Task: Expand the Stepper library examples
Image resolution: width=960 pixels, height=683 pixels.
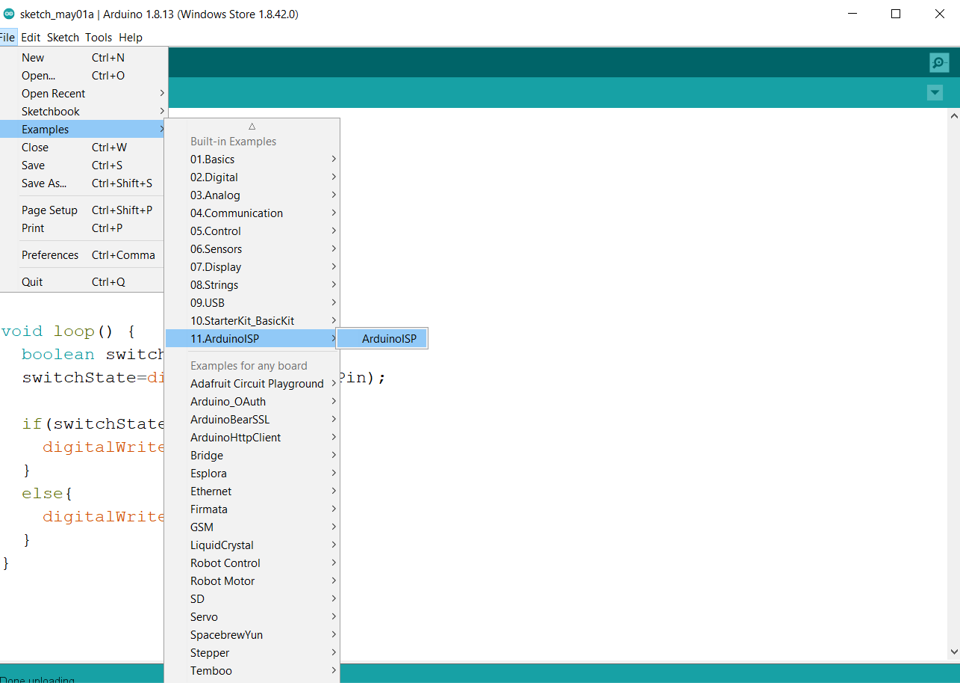Action: click(252, 653)
